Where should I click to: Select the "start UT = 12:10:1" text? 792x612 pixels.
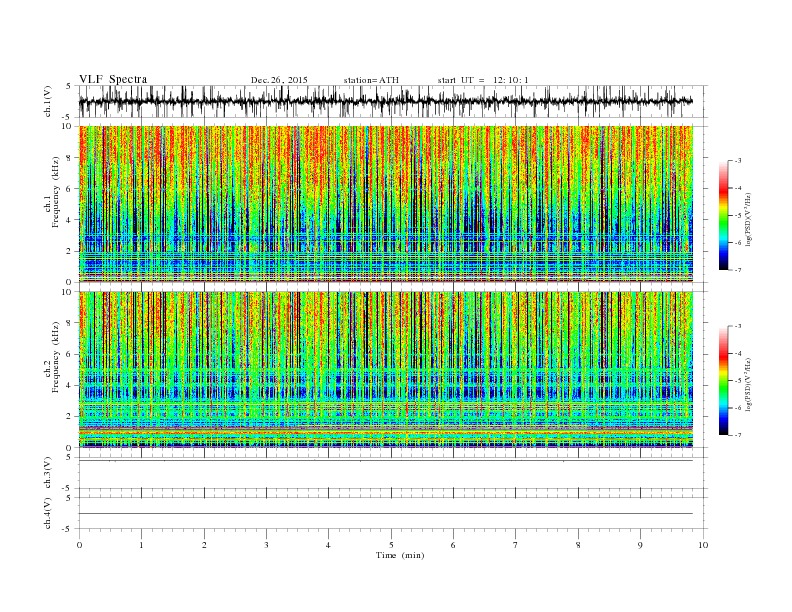pos(483,80)
